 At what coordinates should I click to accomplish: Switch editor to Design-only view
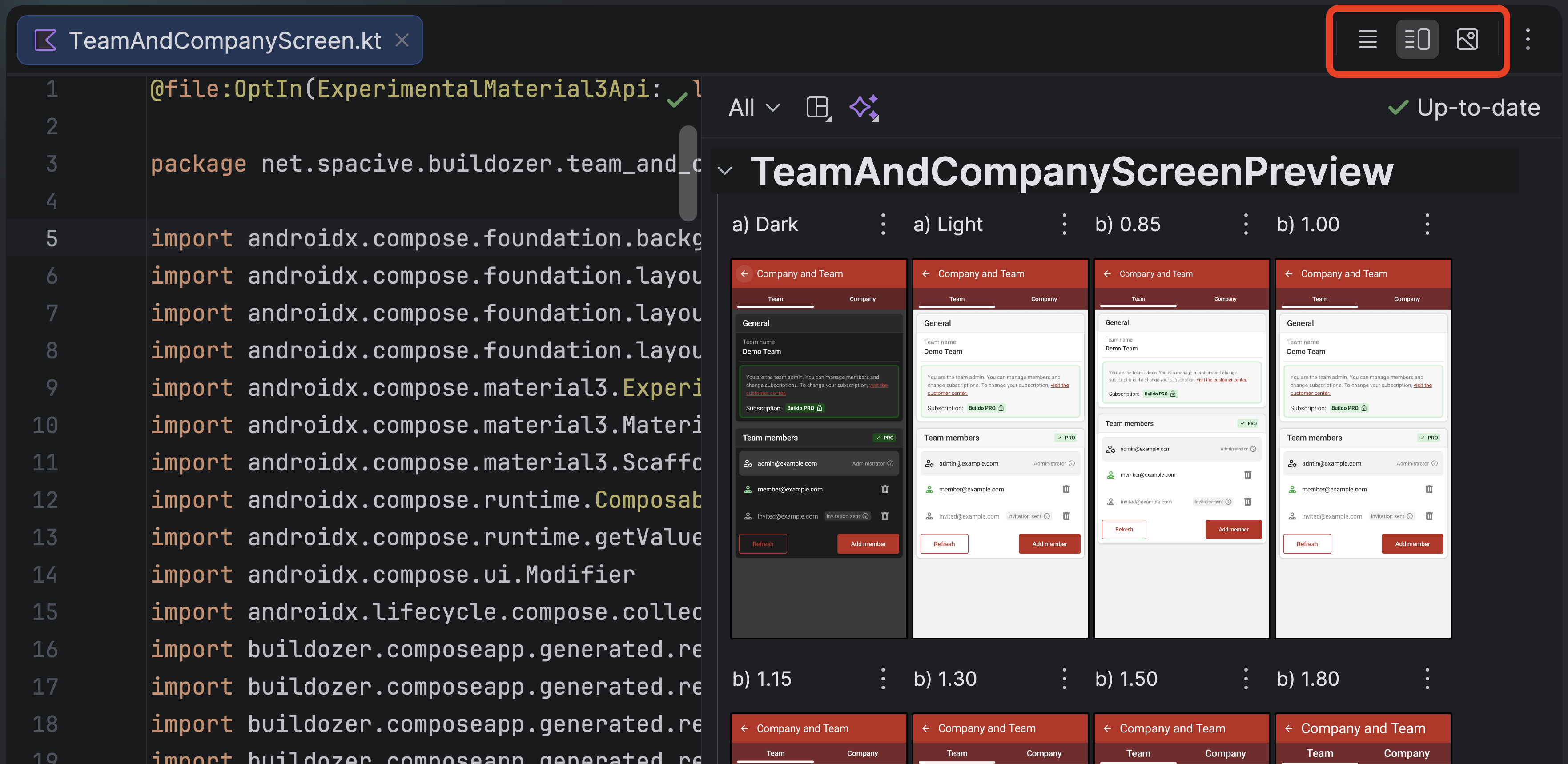coord(1467,40)
